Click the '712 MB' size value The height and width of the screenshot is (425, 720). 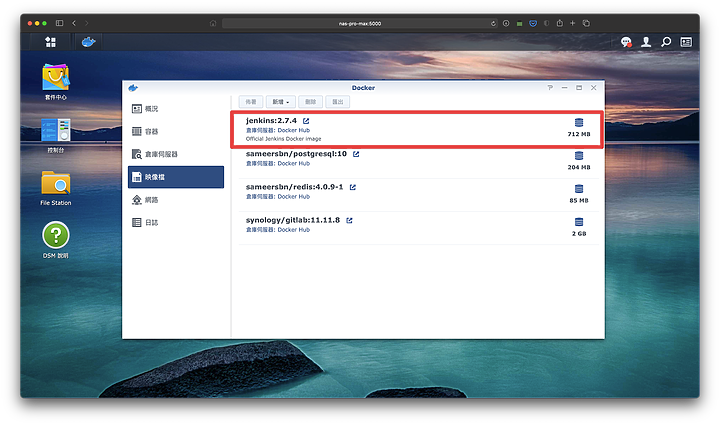(x=579, y=134)
